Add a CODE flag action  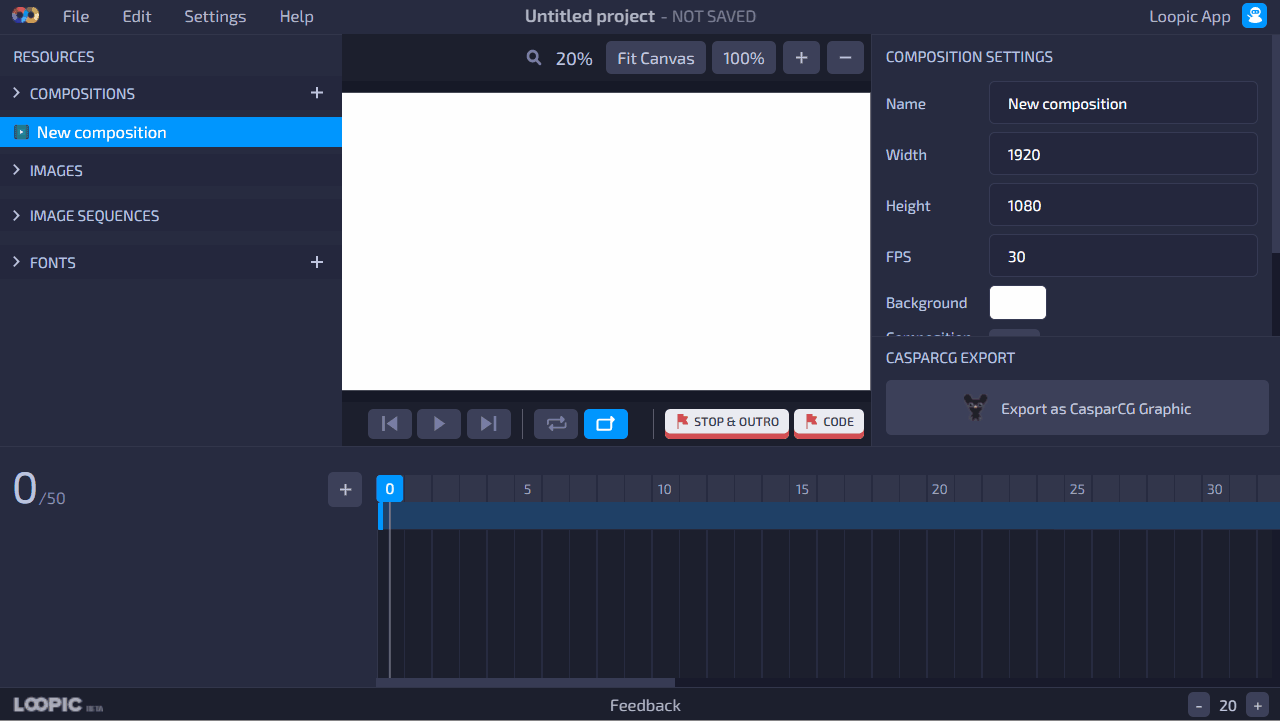(x=829, y=422)
